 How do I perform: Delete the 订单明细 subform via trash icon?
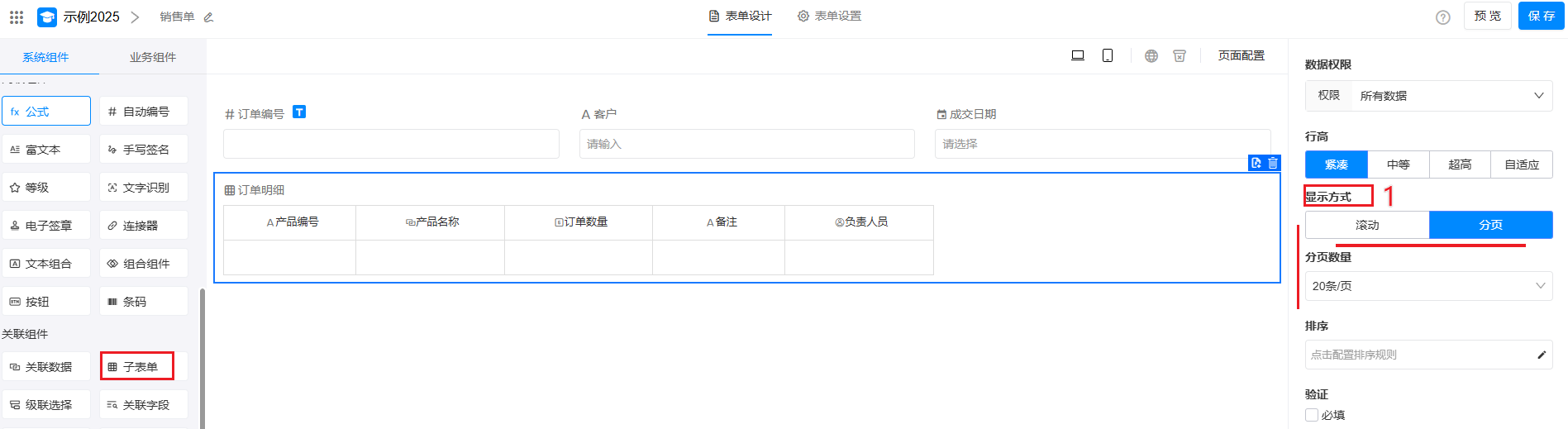pyautogui.click(x=1273, y=163)
